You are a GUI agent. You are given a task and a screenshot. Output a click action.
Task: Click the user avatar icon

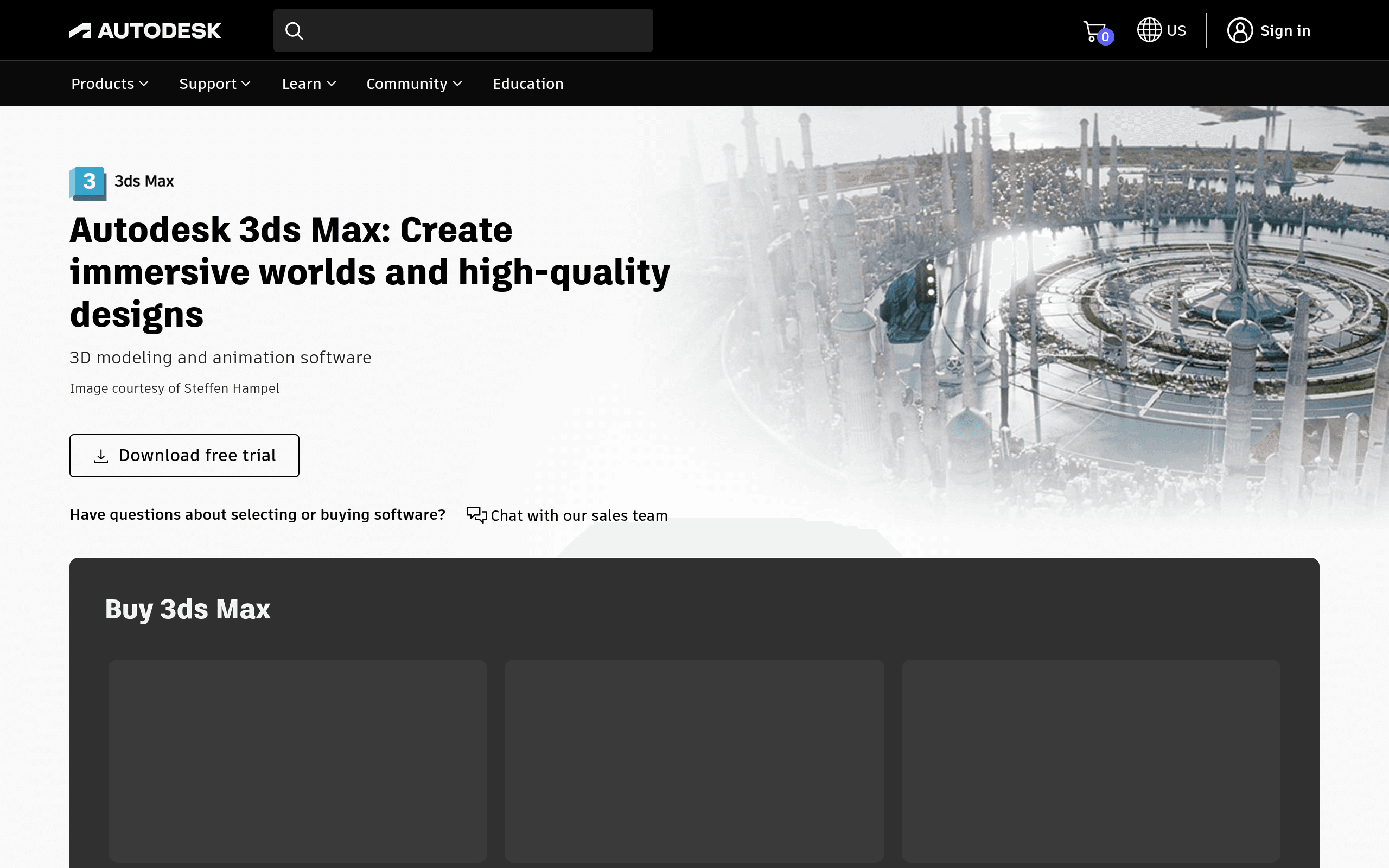1240,30
